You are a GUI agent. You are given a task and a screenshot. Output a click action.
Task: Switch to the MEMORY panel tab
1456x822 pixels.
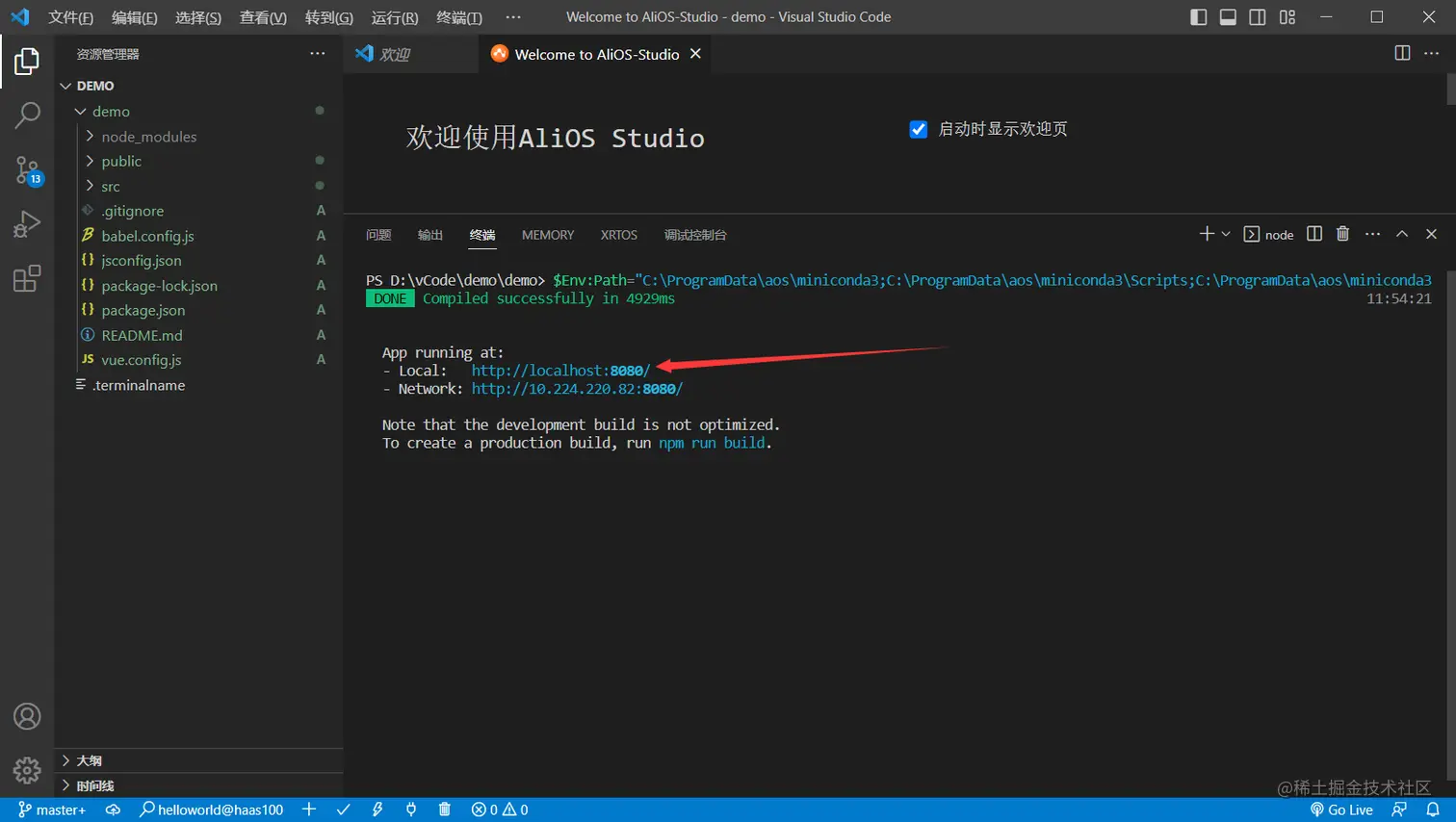pyautogui.click(x=548, y=235)
